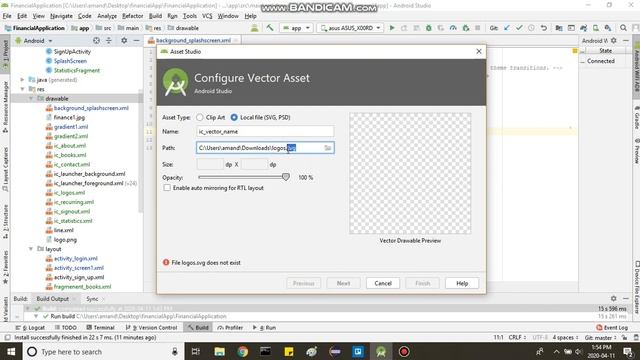Collapse the Run build node in Build Output
This screenshot has height=360, width=640.
[x=36, y=316]
